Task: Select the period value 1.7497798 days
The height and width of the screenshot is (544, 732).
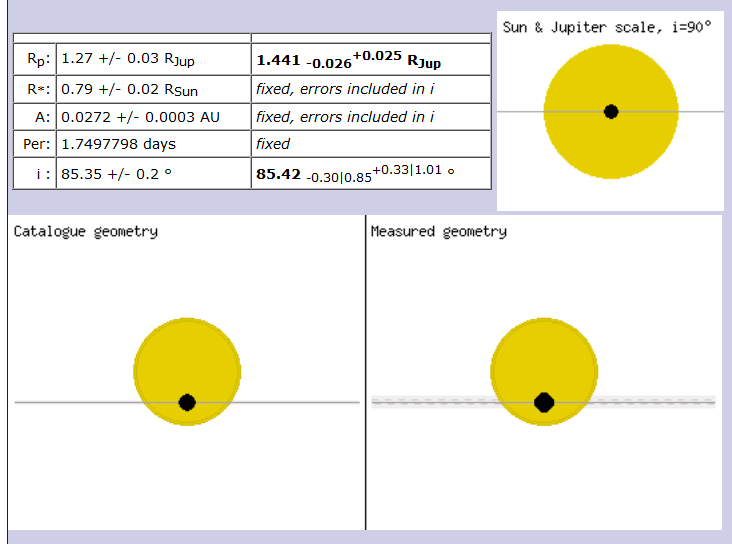Action: pyautogui.click(x=118, y=144)
